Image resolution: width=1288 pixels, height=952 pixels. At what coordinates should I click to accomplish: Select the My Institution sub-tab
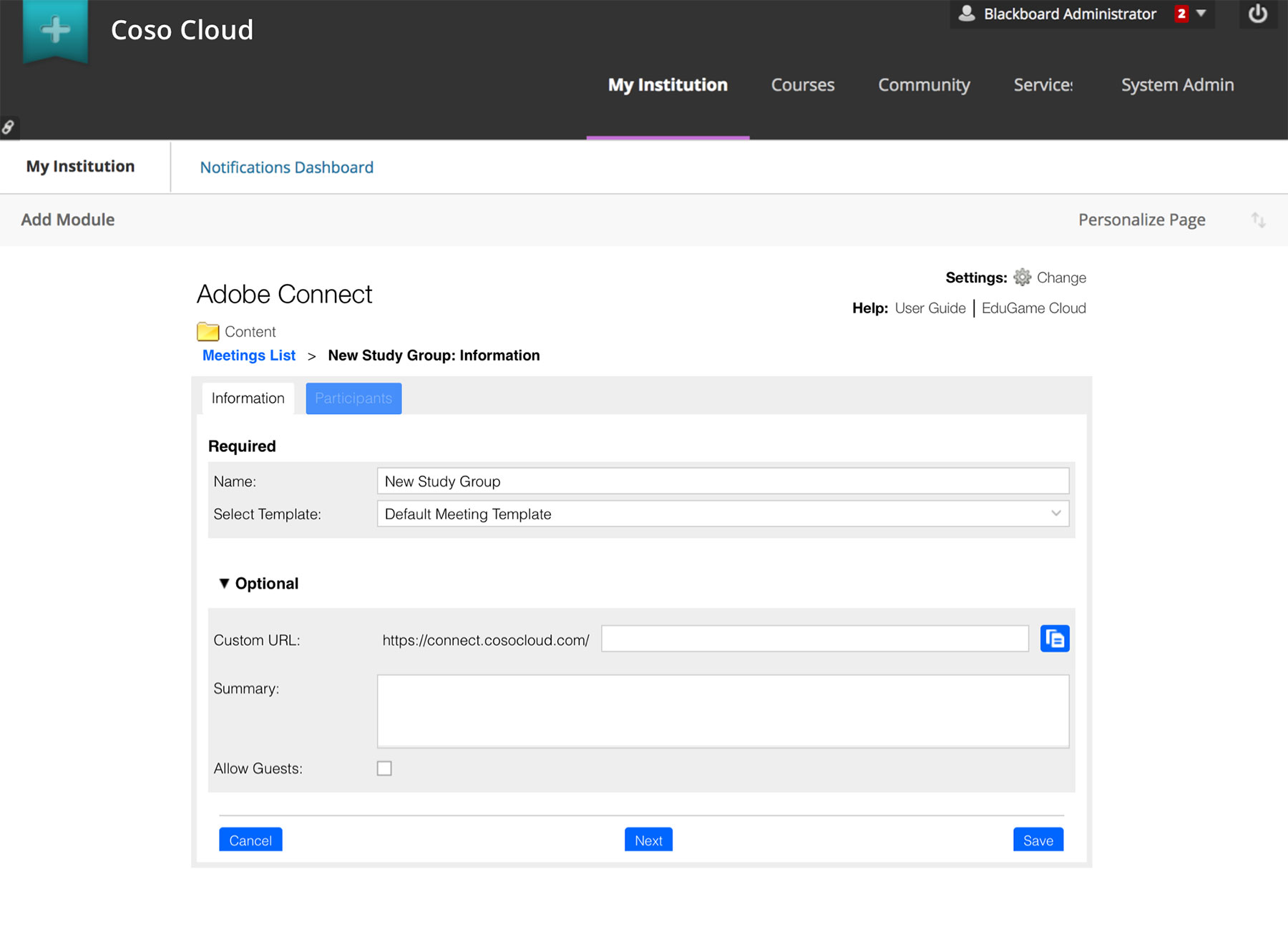(81, 167)
